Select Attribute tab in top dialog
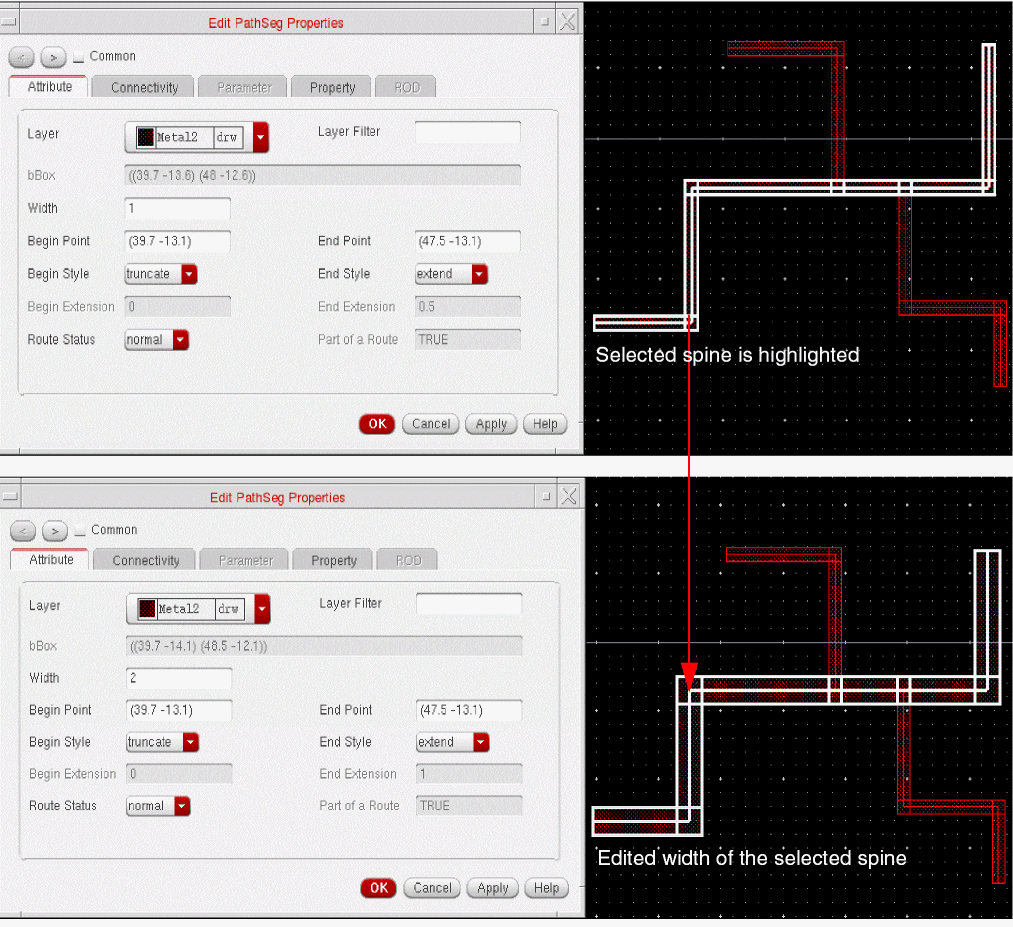The image size is (1013, 927). pos(48,87)
